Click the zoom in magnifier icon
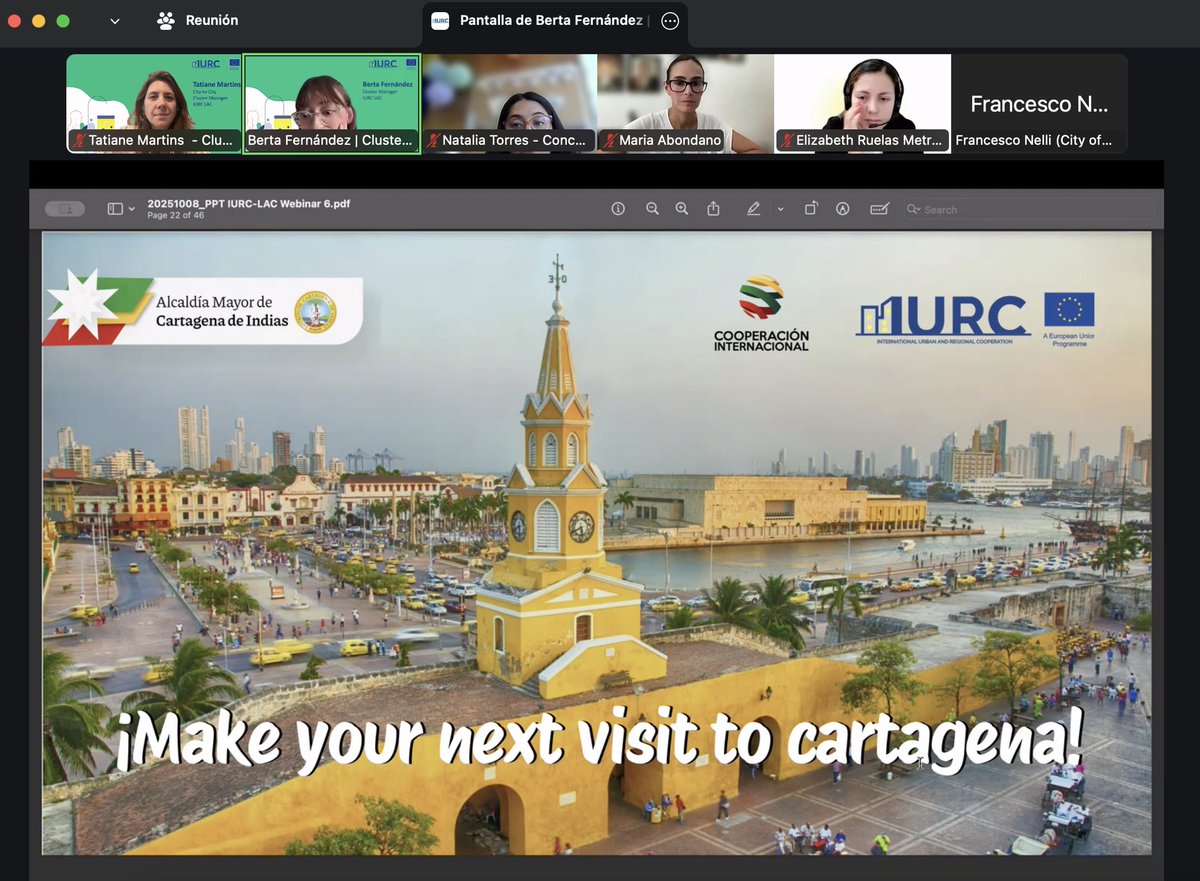This screenshot has height=881, width=1200. pos(681,208)
